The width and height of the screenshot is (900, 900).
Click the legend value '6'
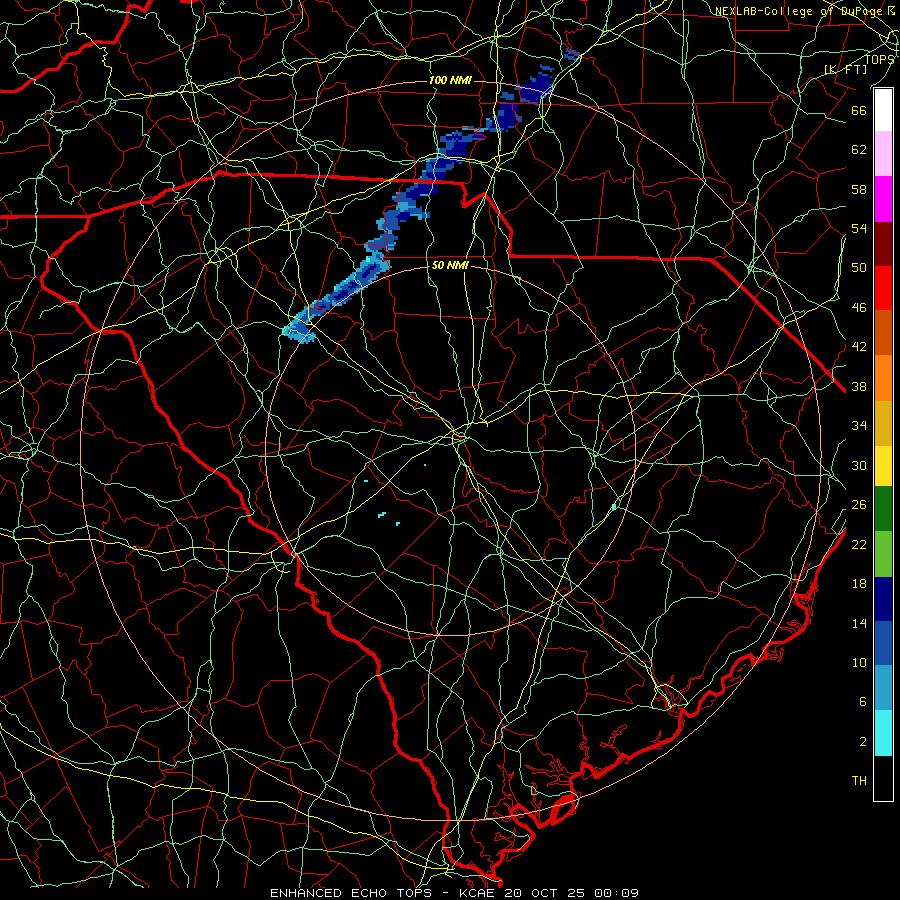click(x=863, y=702)
